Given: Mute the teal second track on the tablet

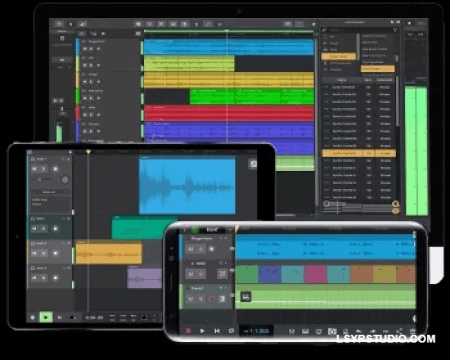Looking at the screenshot, I should tap(34, 229).
